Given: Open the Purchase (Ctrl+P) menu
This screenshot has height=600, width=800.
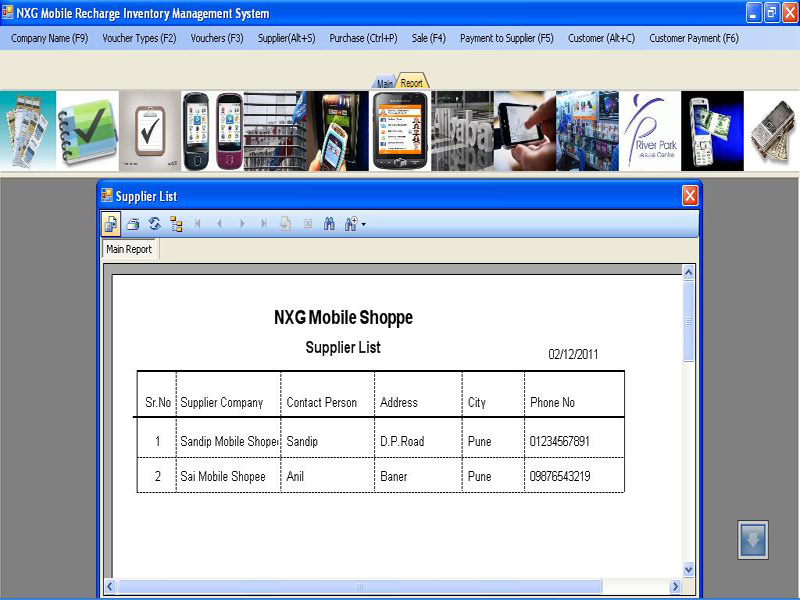Looking at the screenshot, I should [x=363, y=38].
